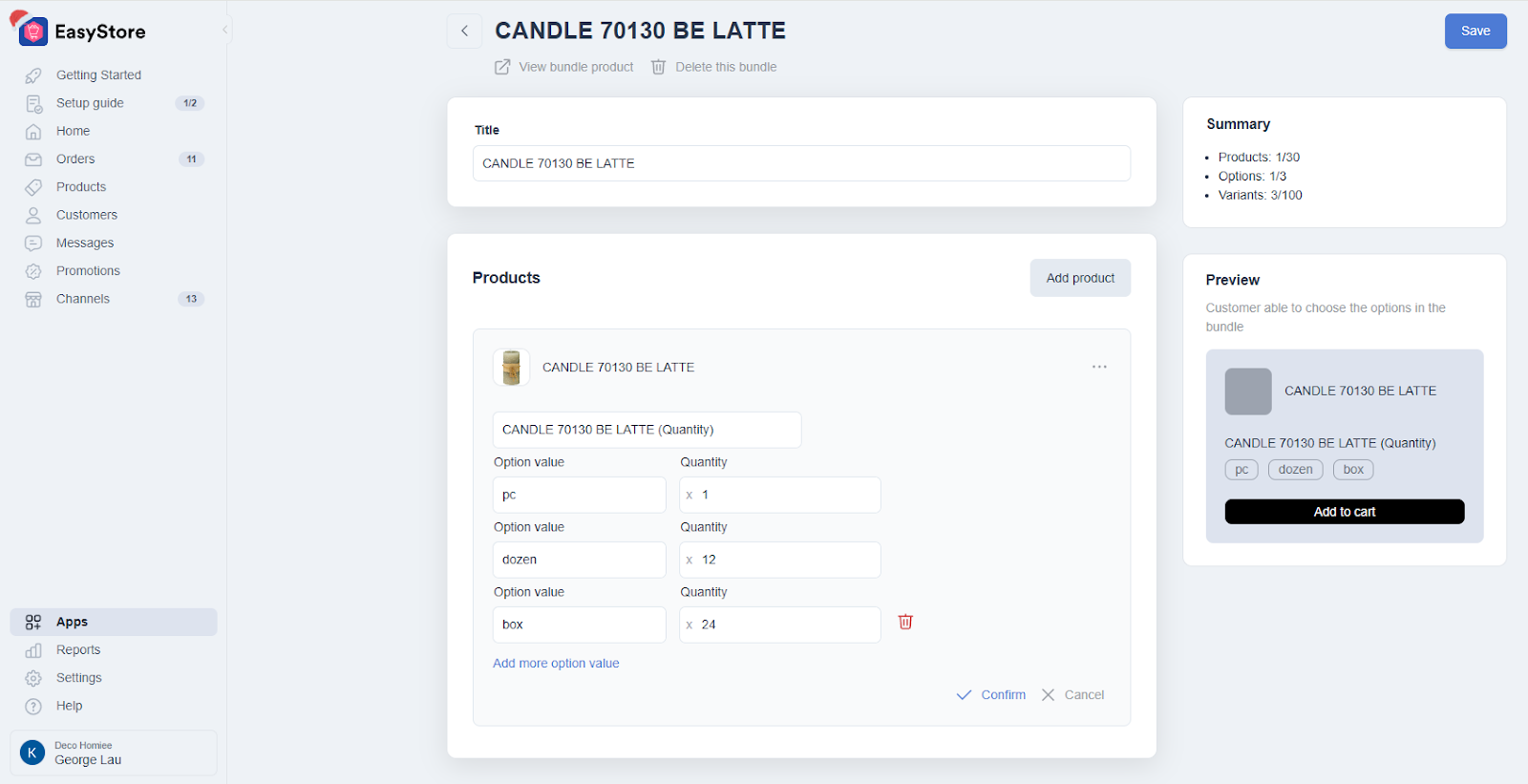Collapse the sidebar with the chevron
Screen dimensions: 1528x784
(225, 30)
